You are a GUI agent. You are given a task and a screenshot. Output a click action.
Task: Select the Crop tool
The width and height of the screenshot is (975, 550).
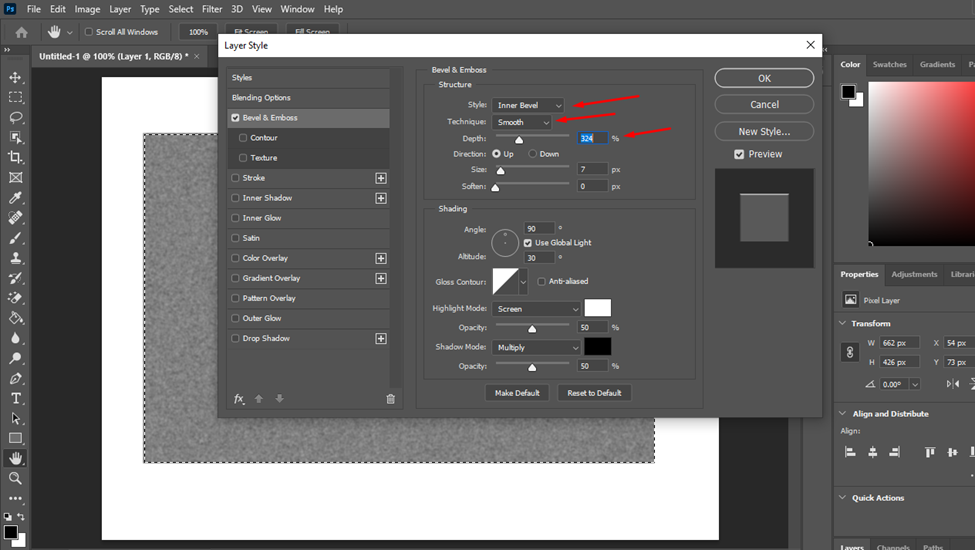point(16,157)
